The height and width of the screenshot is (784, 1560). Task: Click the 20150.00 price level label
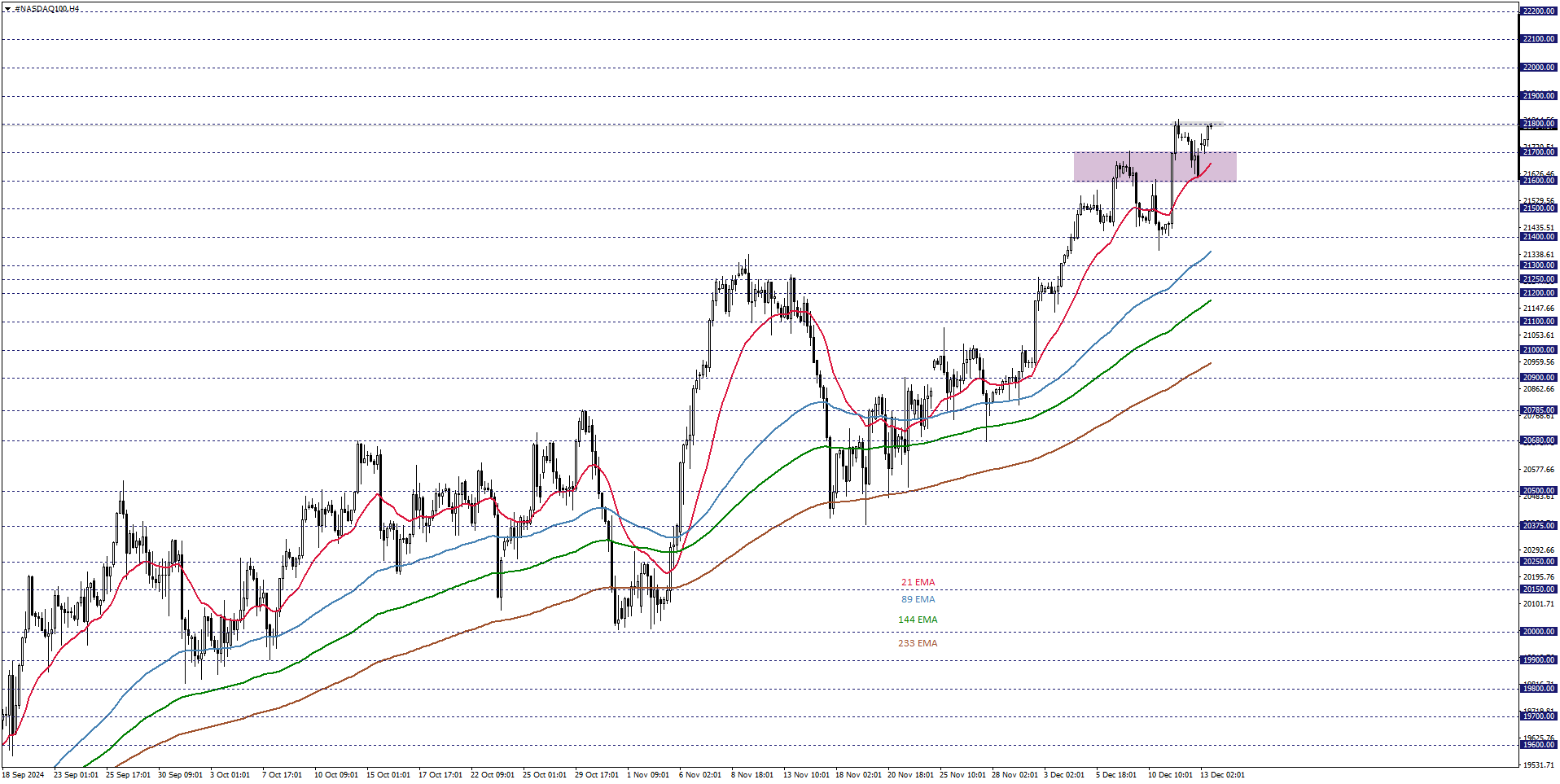(x=1538, y=589)
